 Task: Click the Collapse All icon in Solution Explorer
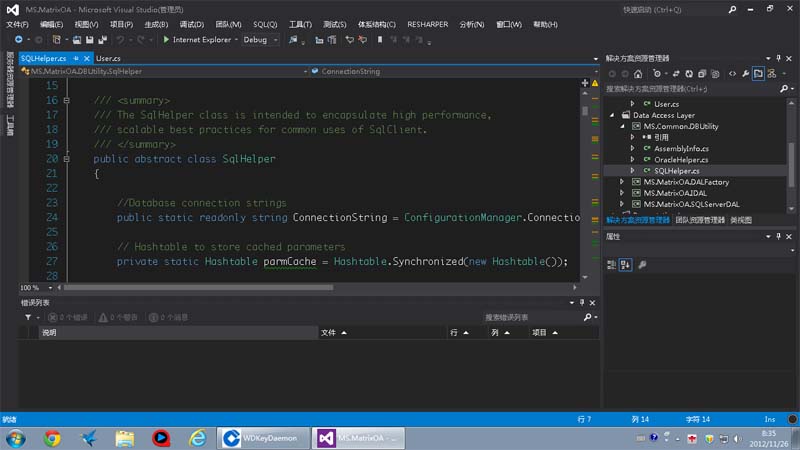702,74
